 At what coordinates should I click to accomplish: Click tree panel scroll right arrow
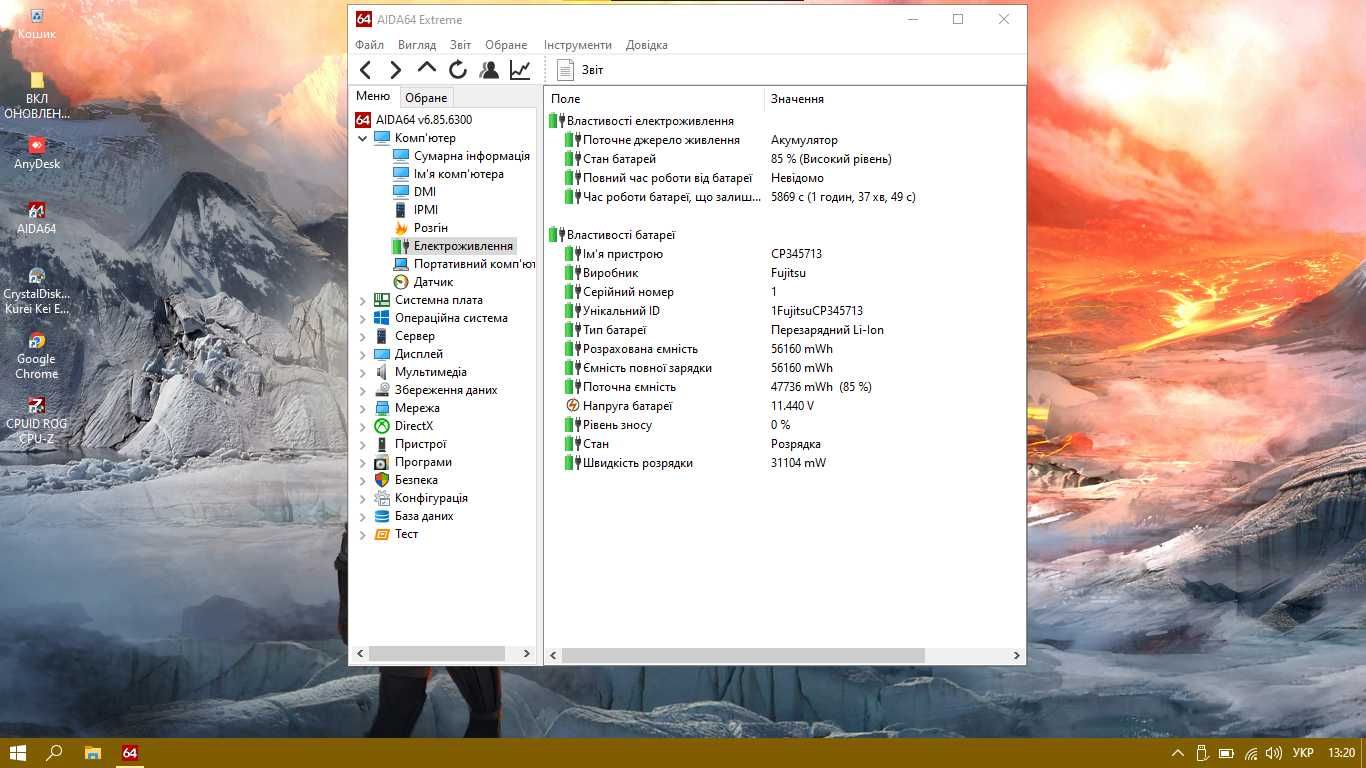point(527,653)
